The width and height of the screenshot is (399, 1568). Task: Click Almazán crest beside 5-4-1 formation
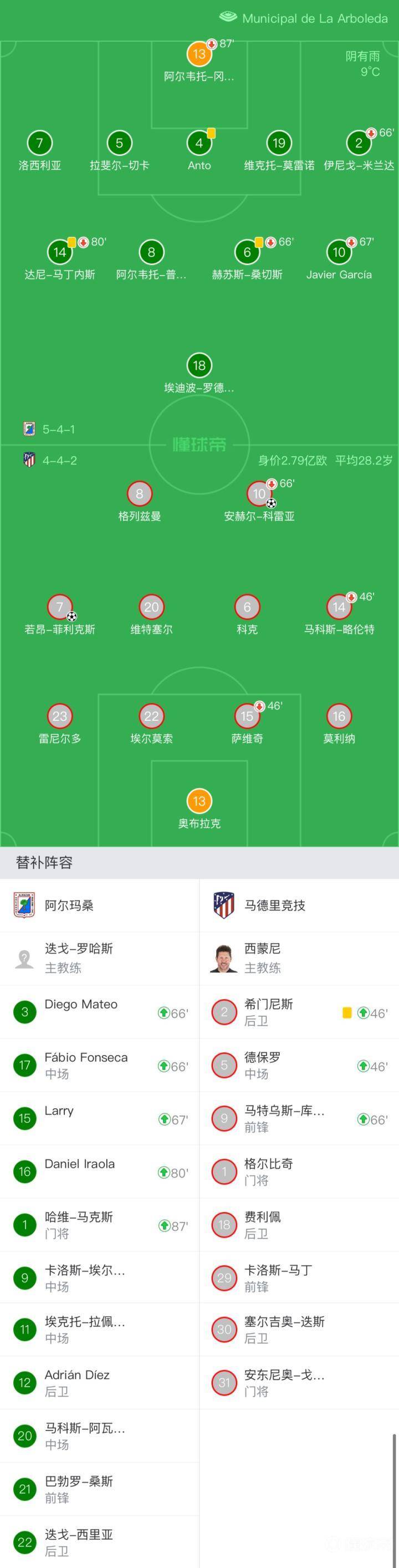29,429
